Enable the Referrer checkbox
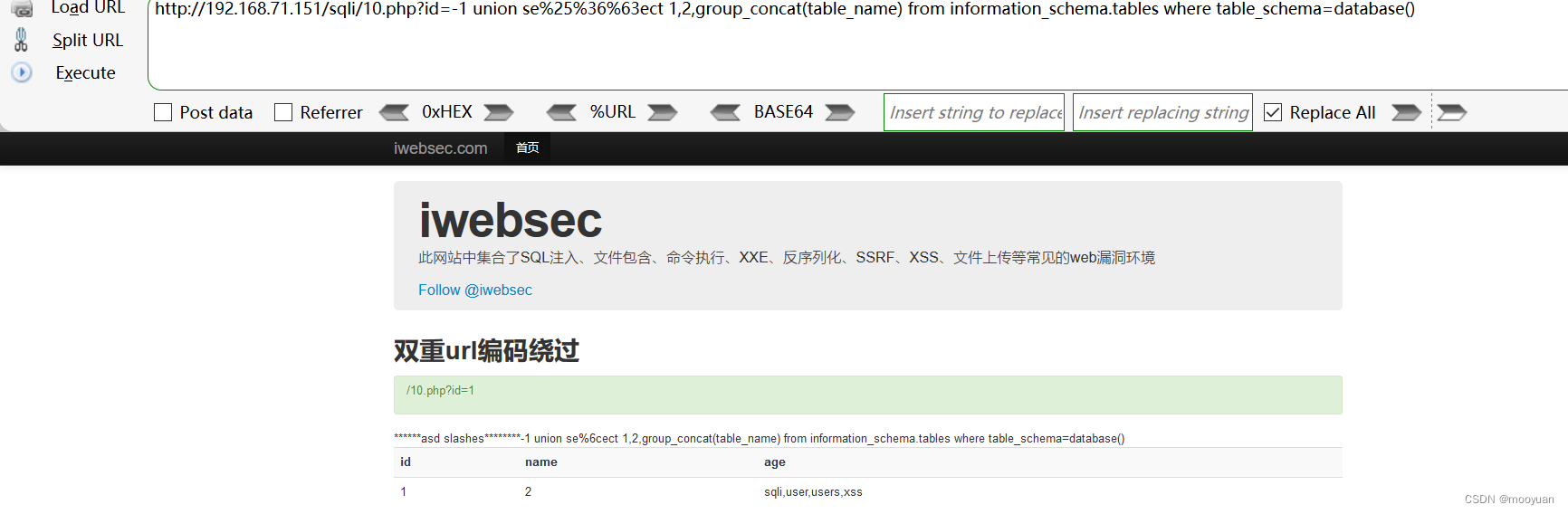Image resolution: width=1568 pixels, height=514 pixels. 283,112
